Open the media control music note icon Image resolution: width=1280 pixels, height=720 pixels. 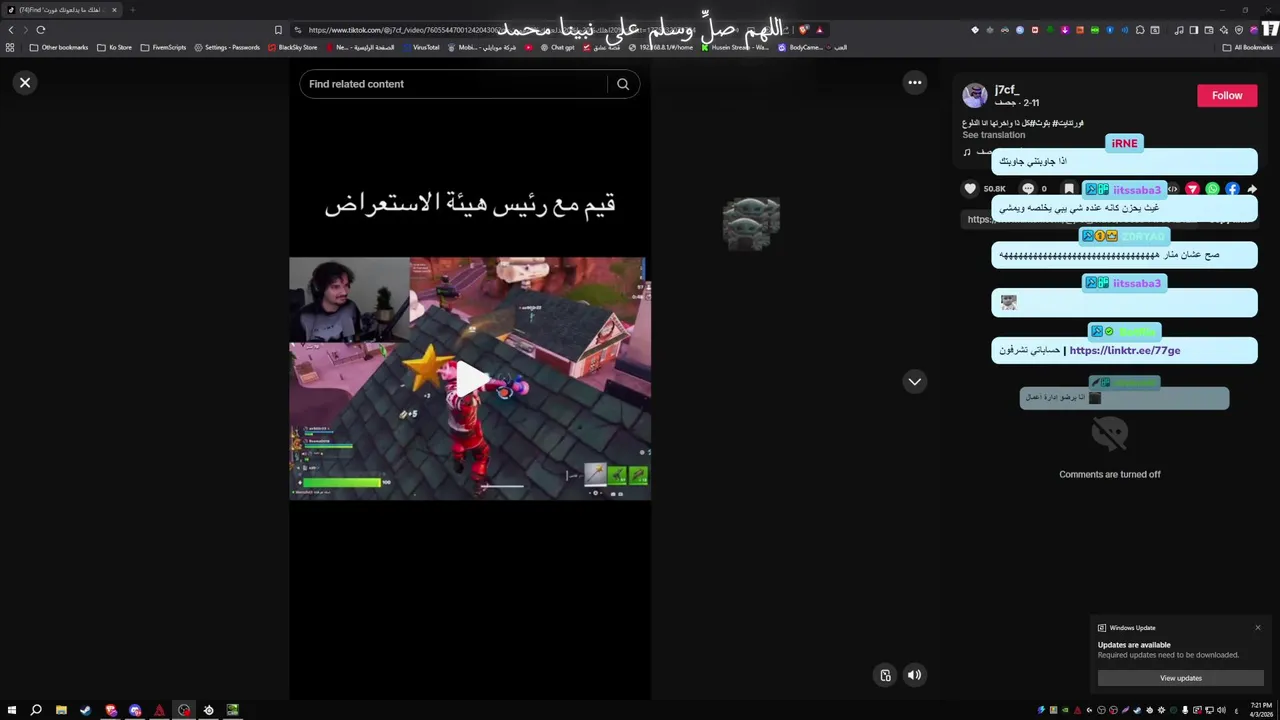point(1179,30)
